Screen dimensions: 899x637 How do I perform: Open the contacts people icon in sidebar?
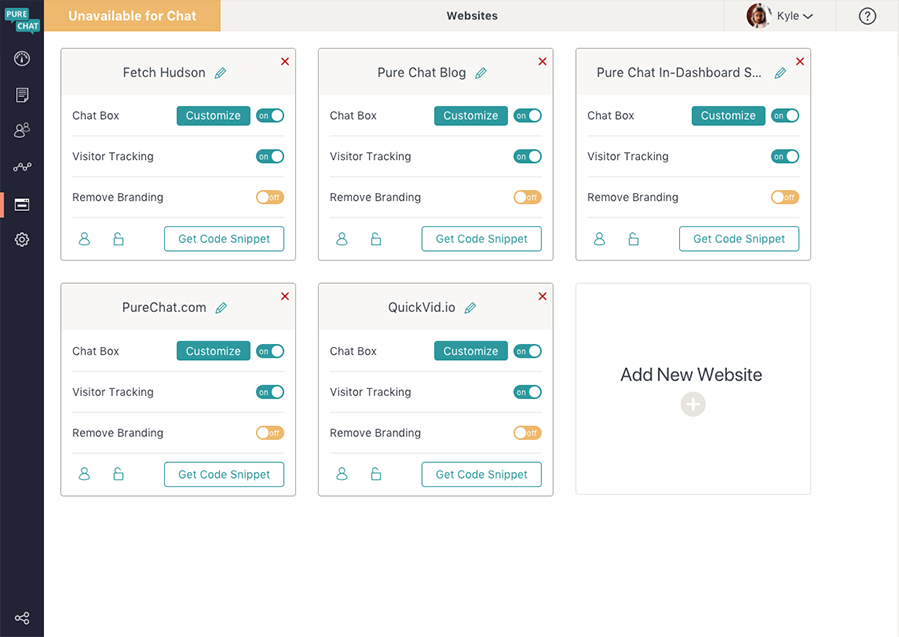coord(22,131)
